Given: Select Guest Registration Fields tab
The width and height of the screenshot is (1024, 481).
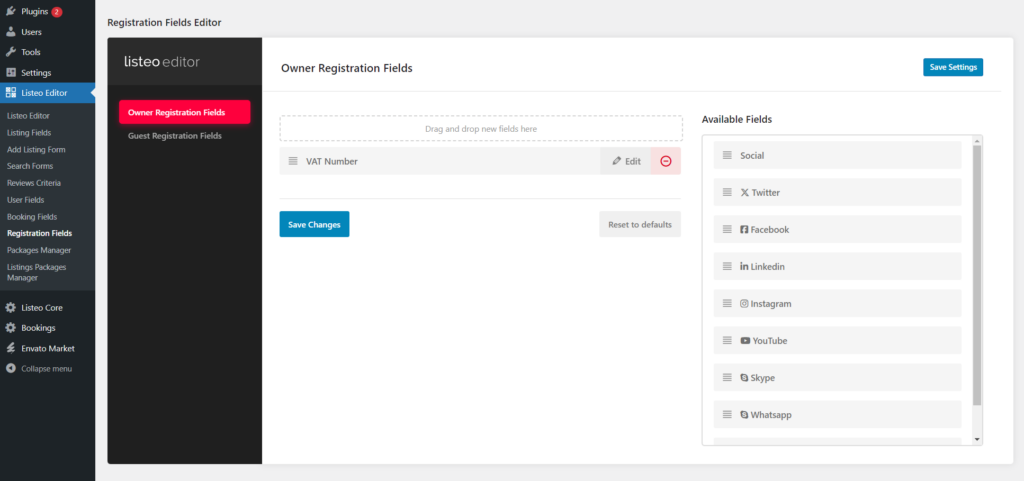Looking at the screenshot, I should (175, 136).
